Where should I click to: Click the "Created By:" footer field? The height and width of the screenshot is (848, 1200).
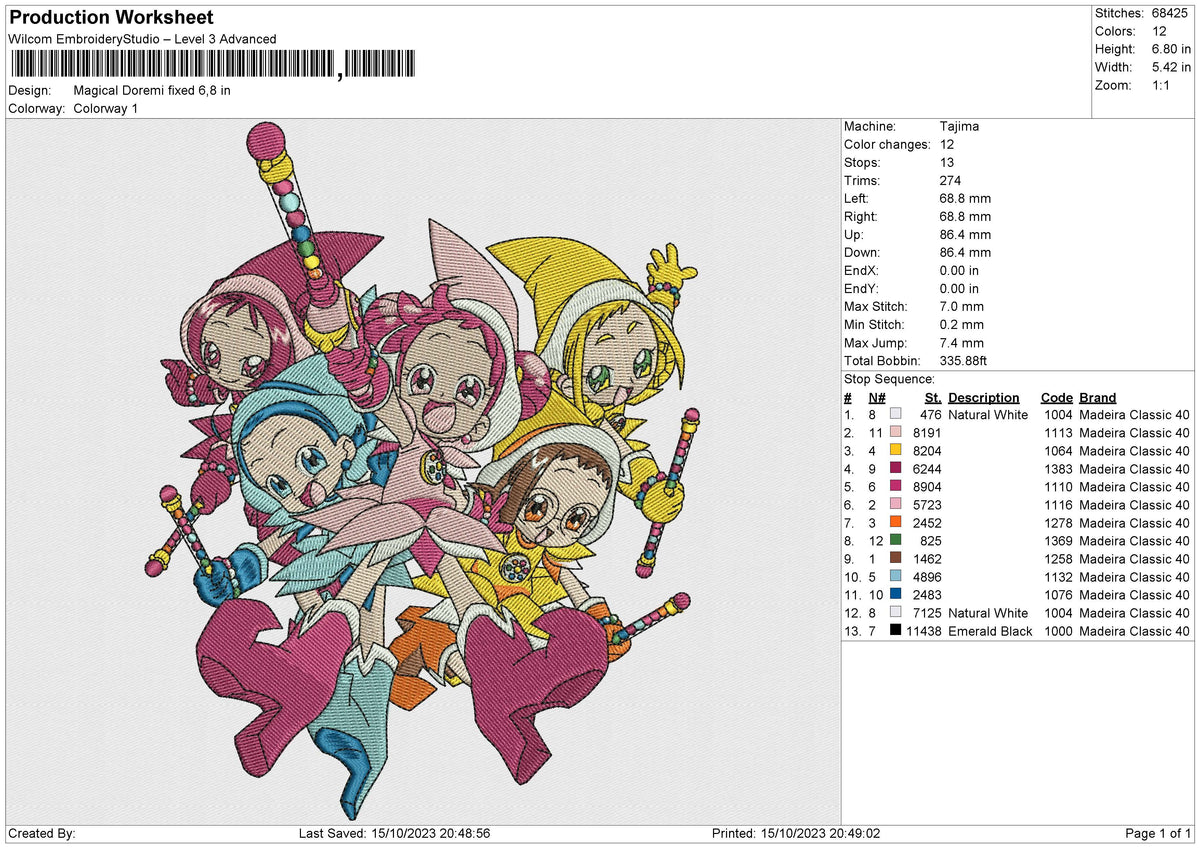tap(42, 833)
